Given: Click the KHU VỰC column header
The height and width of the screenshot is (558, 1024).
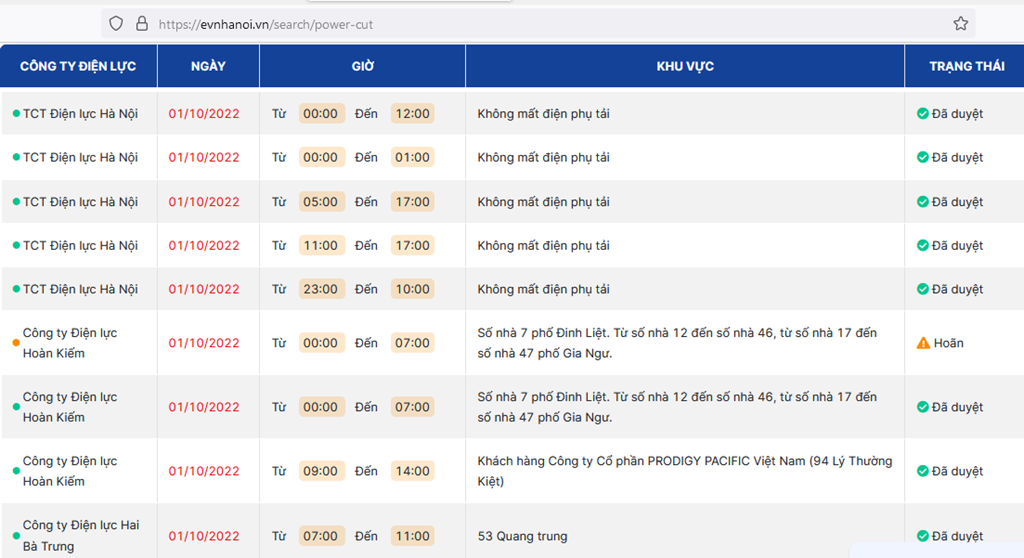Looking at the screenshot, I should pyautogui.click(x=685, y=66).
